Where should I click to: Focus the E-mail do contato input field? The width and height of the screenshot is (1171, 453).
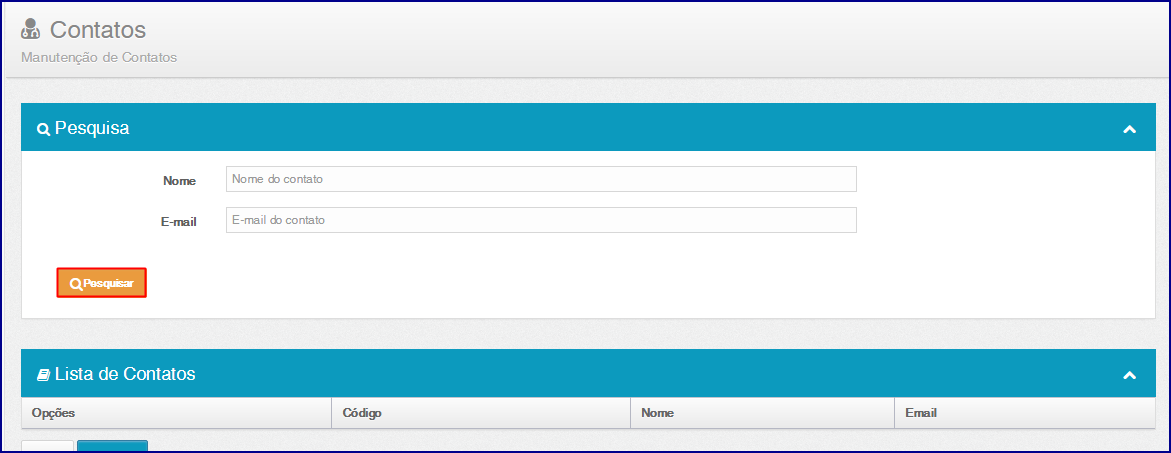click(x=541, y=220)
